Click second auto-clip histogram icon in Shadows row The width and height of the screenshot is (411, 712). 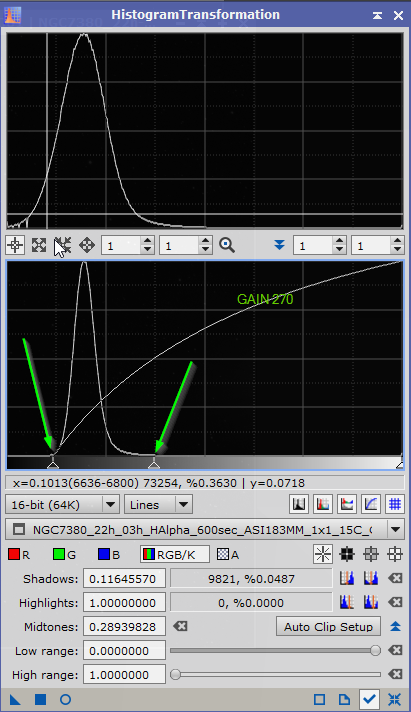tap(371, 578)
